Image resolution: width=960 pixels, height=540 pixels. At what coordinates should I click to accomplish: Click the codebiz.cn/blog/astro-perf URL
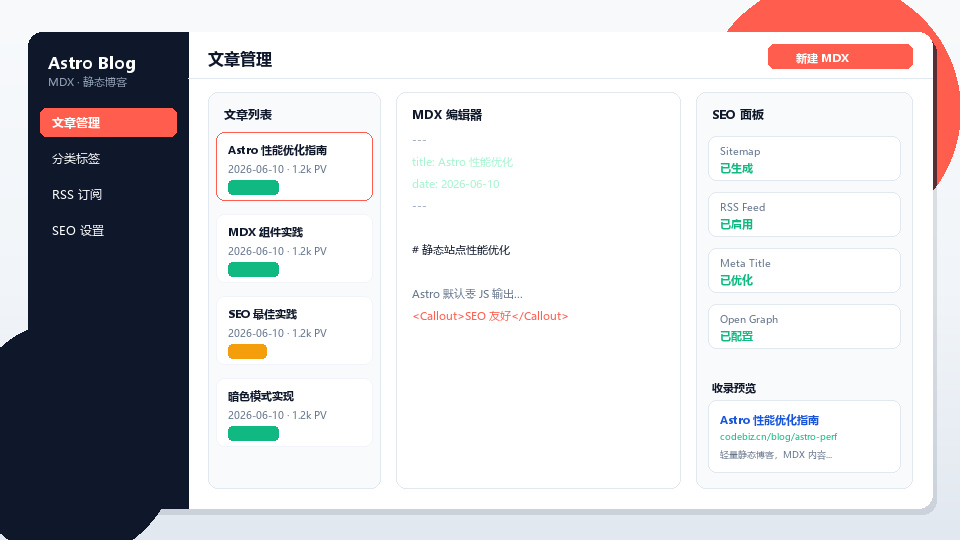pos(778,437)
